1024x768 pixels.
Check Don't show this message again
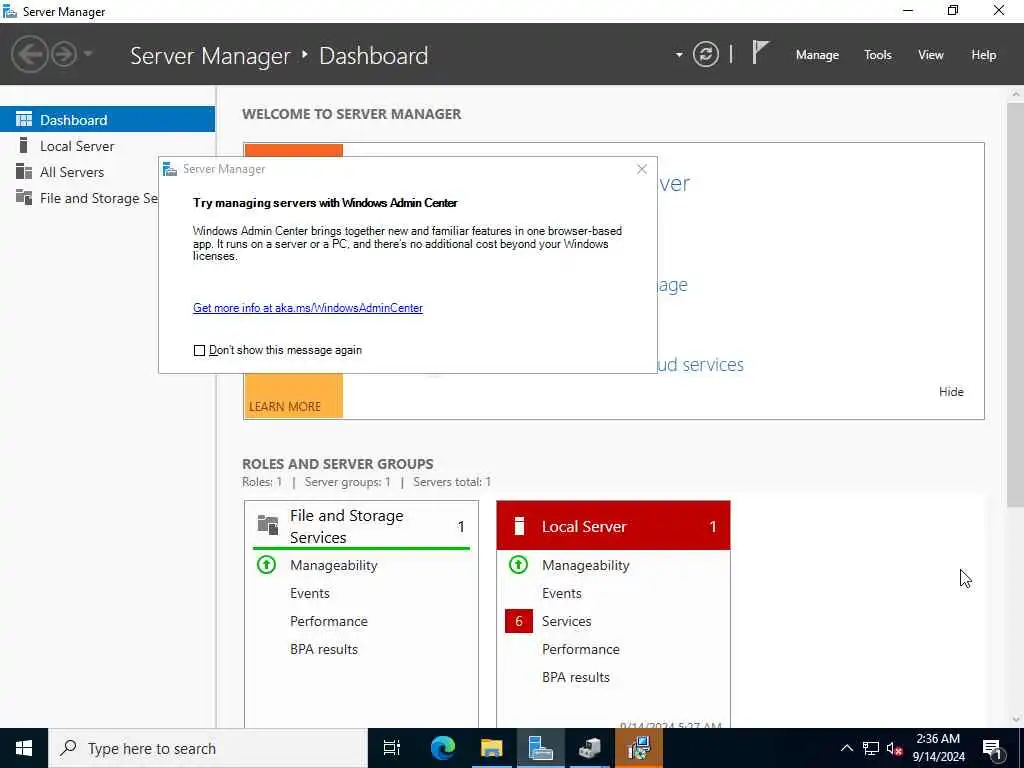point(199,351)
